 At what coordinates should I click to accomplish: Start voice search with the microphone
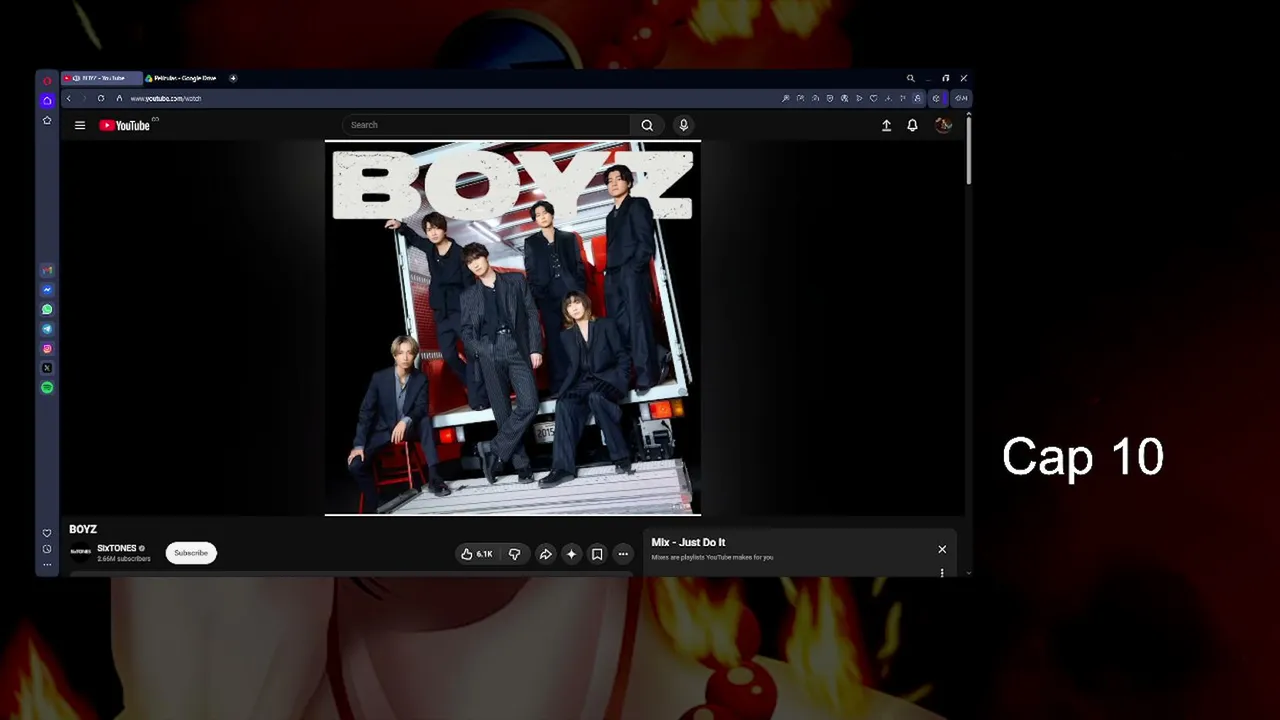[684, 125]
